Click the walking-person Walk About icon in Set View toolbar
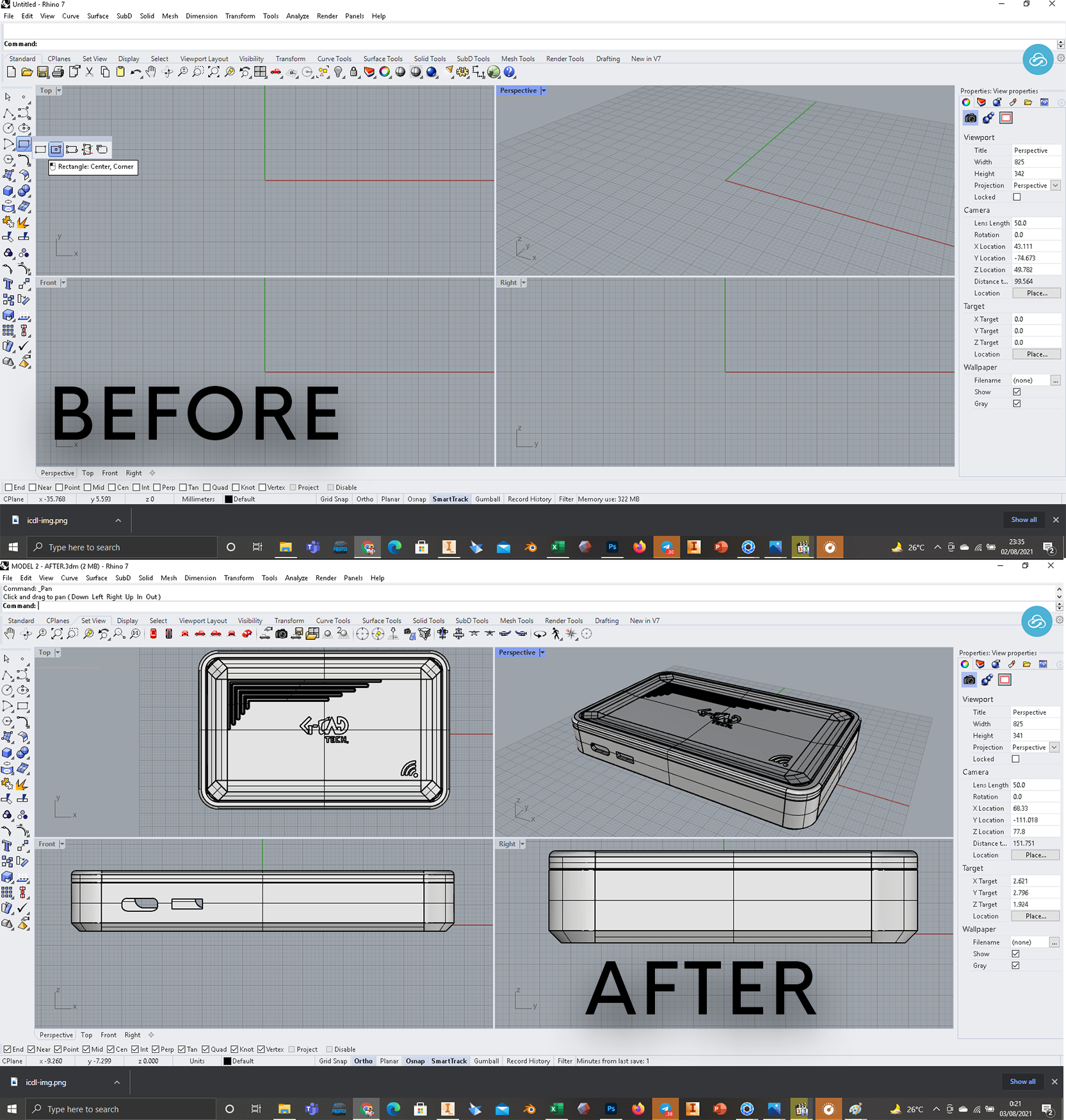Viewport: 1066px width, 1120px height. 556,634
